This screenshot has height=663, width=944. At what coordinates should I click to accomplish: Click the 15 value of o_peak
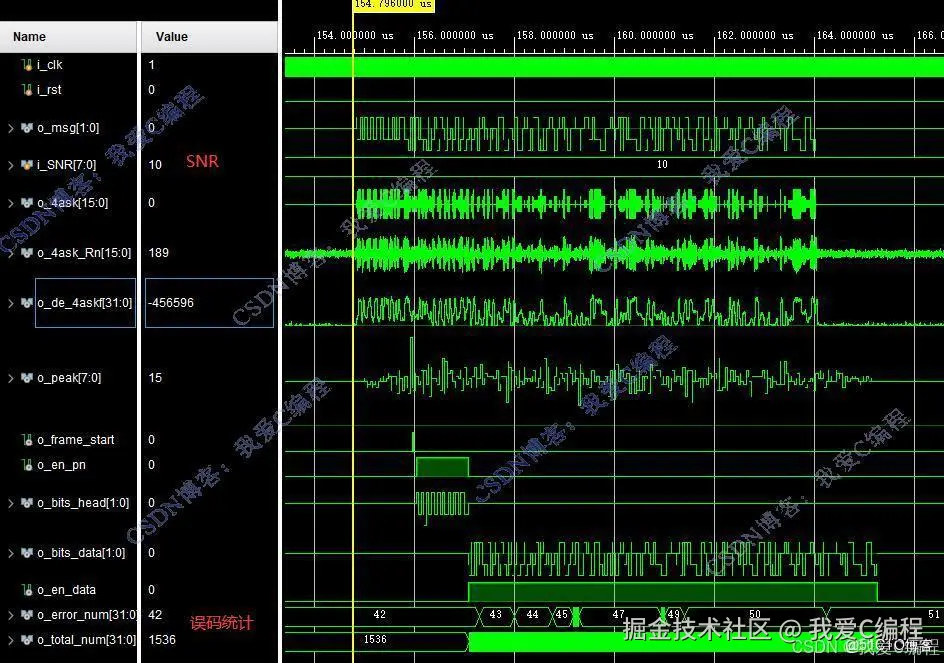coord(155,378)
